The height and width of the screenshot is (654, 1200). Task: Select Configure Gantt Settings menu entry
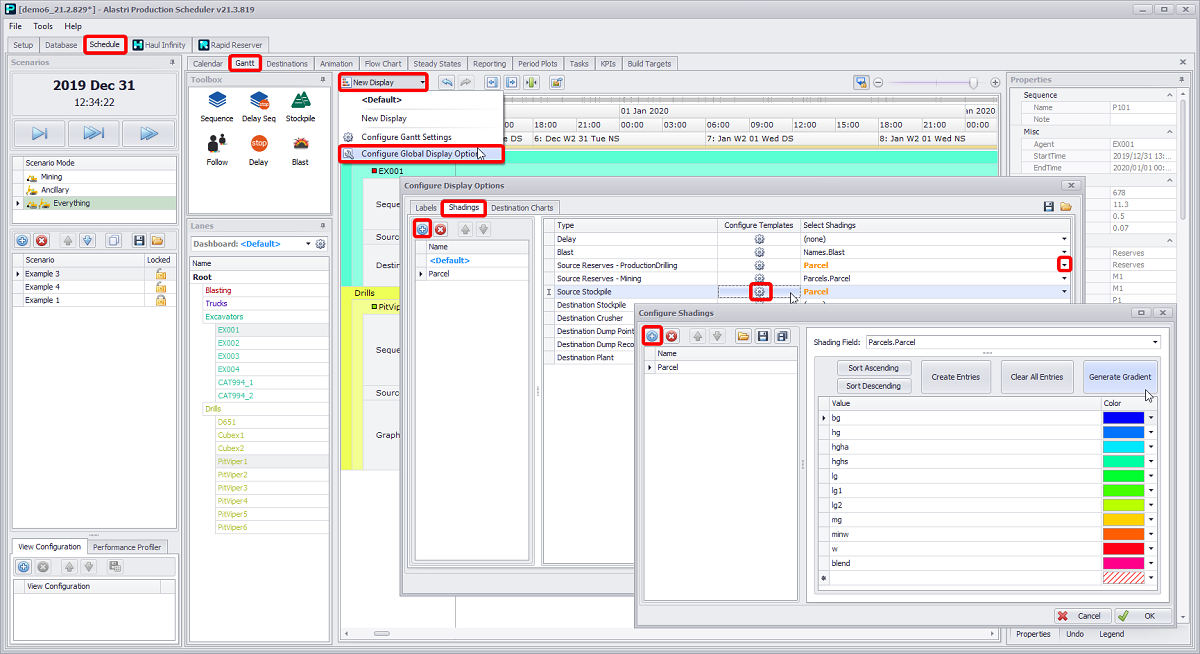pos(406,137)
